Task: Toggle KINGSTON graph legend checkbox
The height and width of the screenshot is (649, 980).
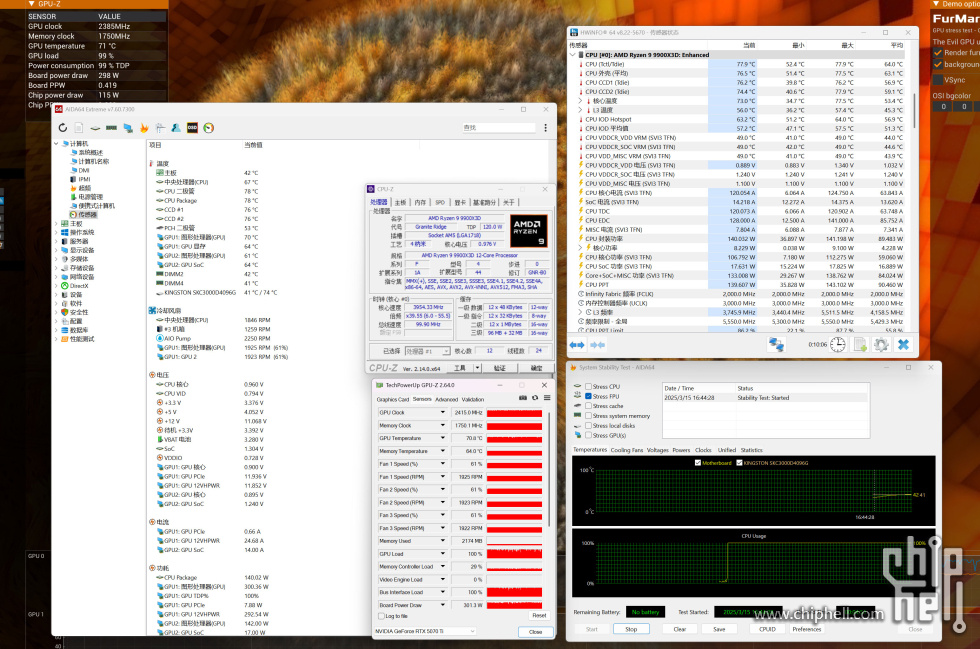Action: point(739,463)
